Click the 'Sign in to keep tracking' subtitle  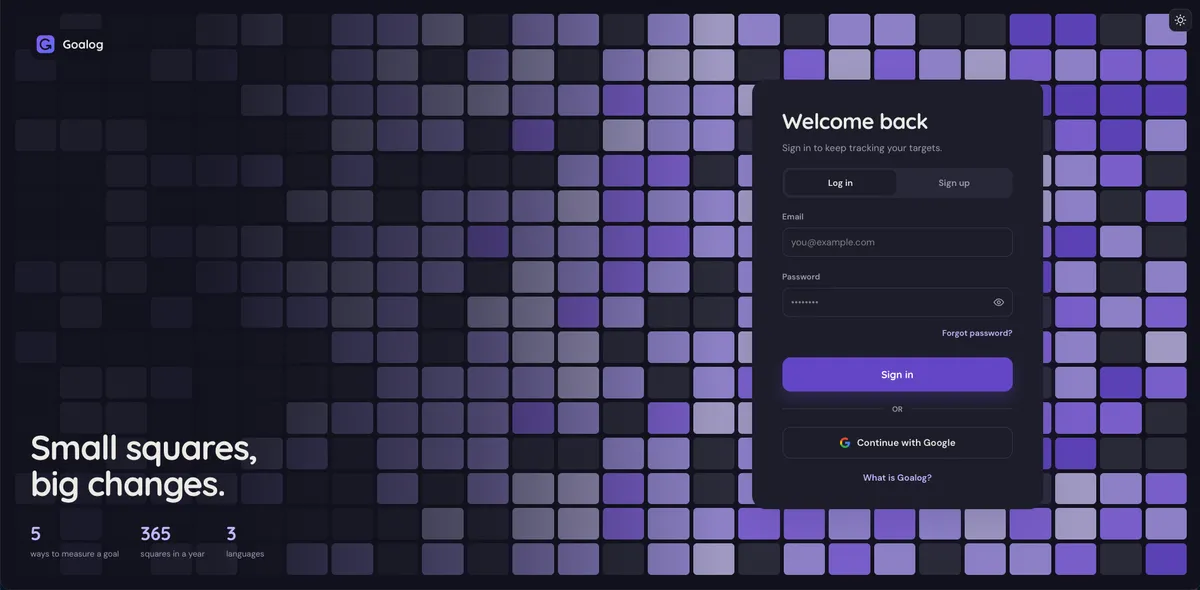(x=862, y=148)
